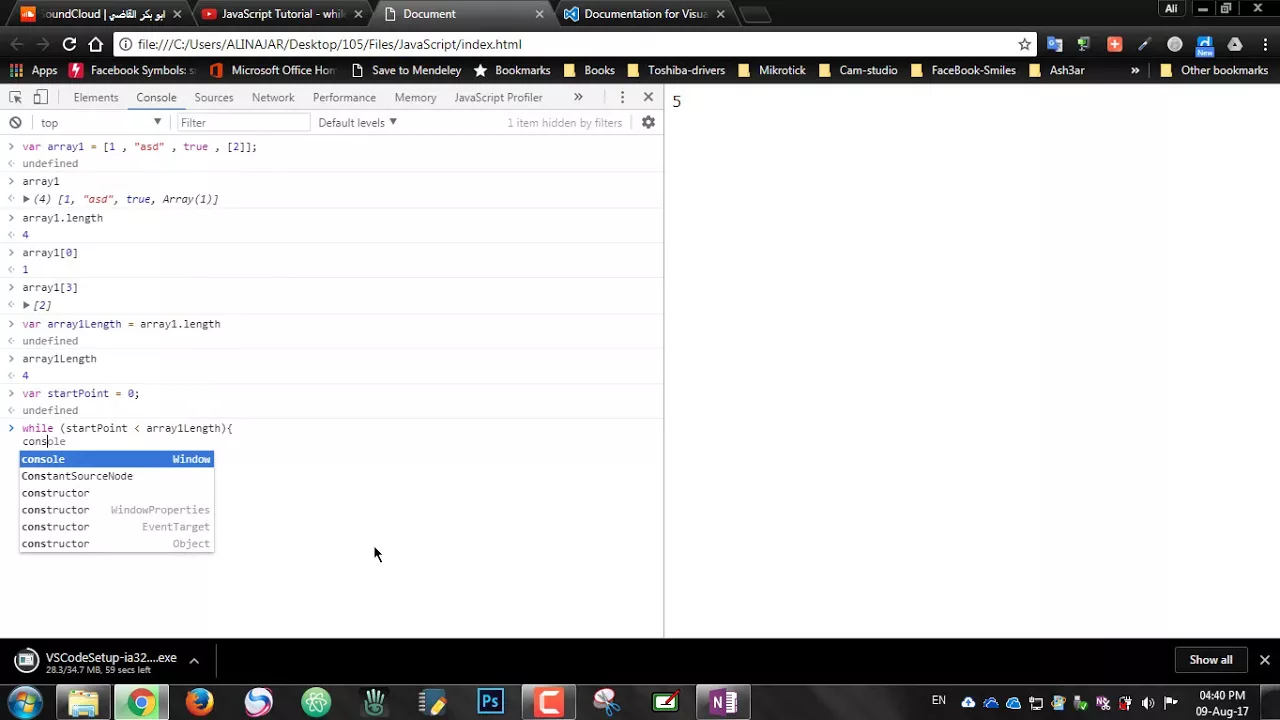Screen dimensions: 1280x720
Task: Close the DevTools panel
Action: tap(648, 97)
